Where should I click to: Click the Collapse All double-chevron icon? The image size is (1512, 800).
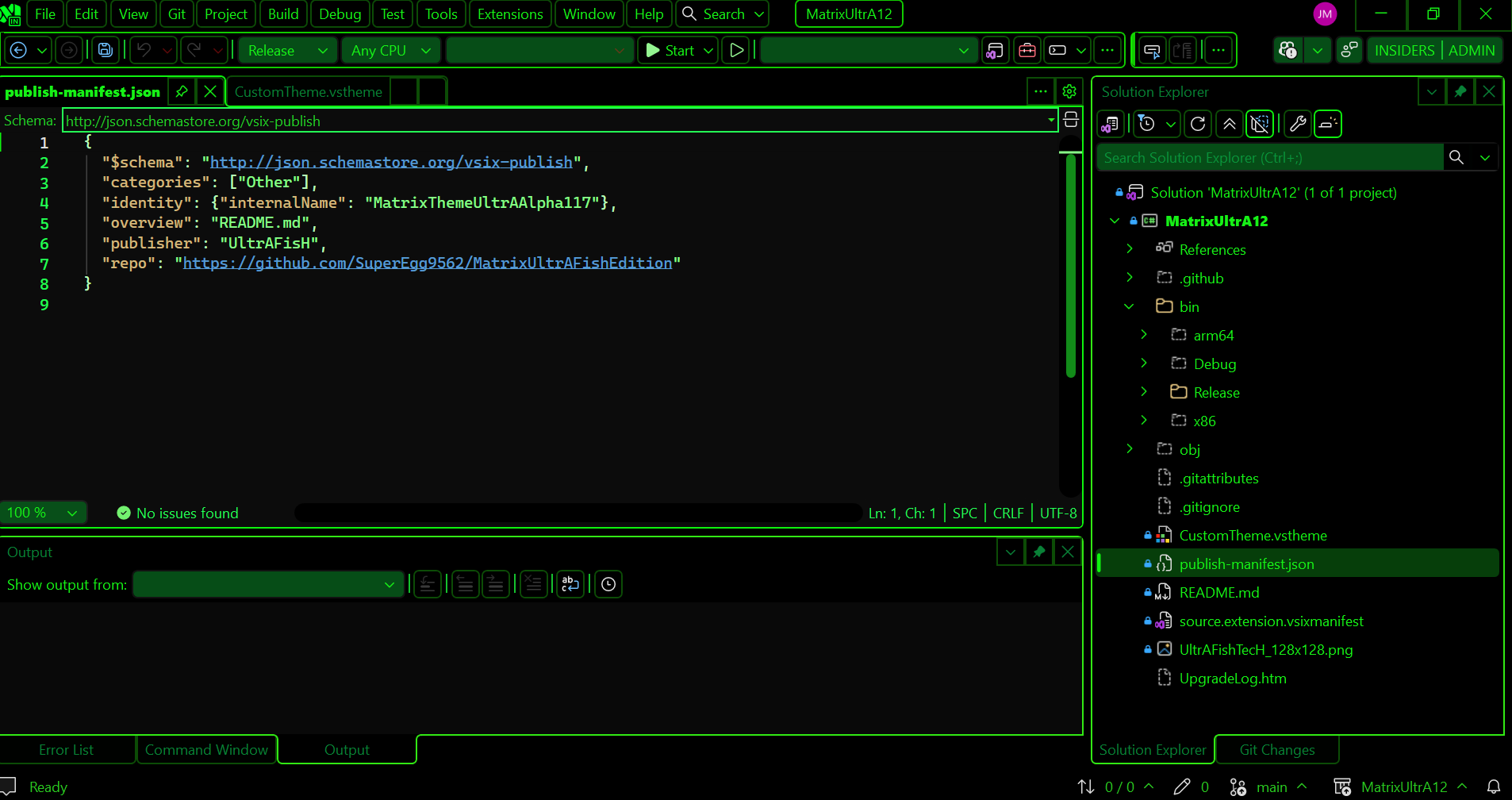point(1229,124)
